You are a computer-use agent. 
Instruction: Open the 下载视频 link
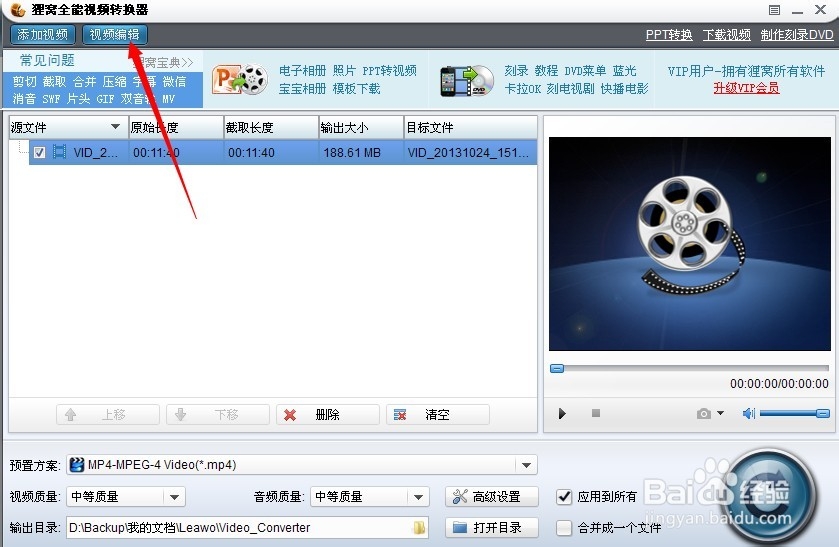coord(727,35)
